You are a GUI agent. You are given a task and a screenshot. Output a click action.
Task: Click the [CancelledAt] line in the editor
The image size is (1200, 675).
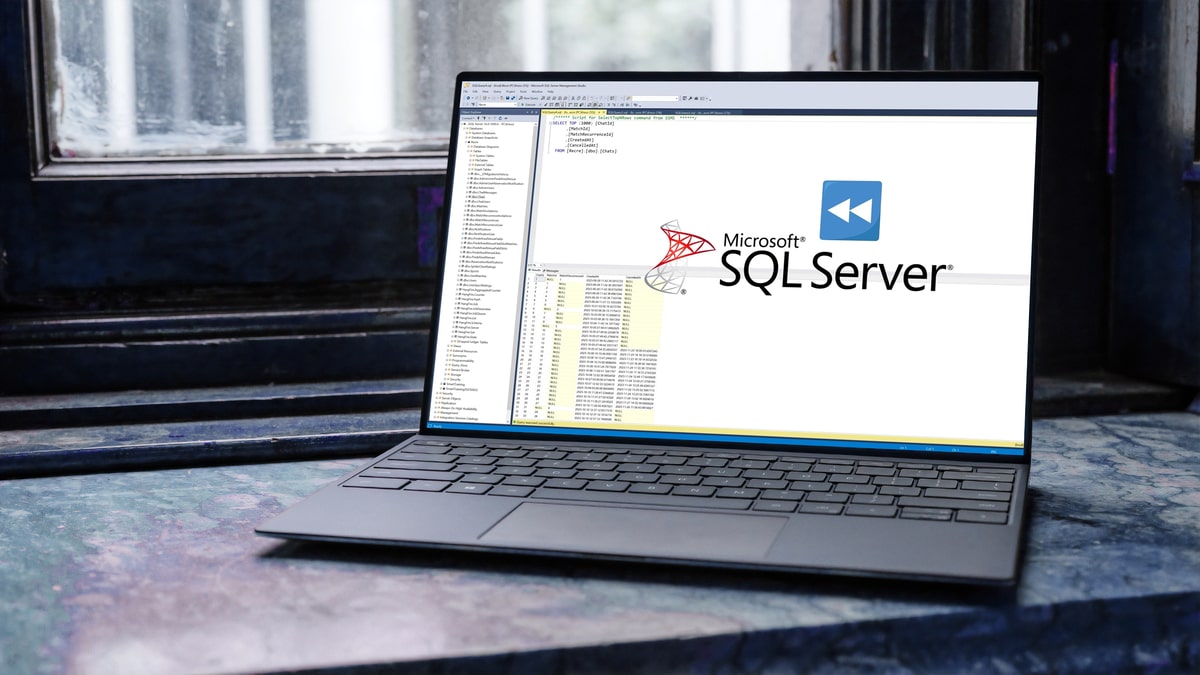coord(582,146)
